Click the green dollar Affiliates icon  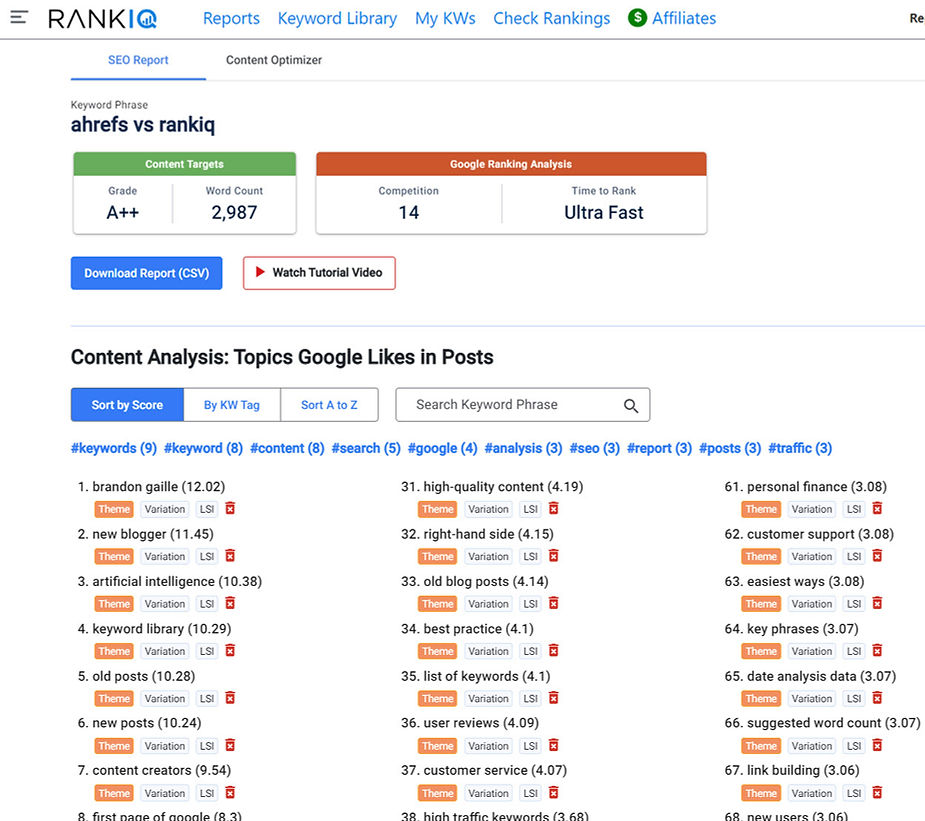[637, 18]
